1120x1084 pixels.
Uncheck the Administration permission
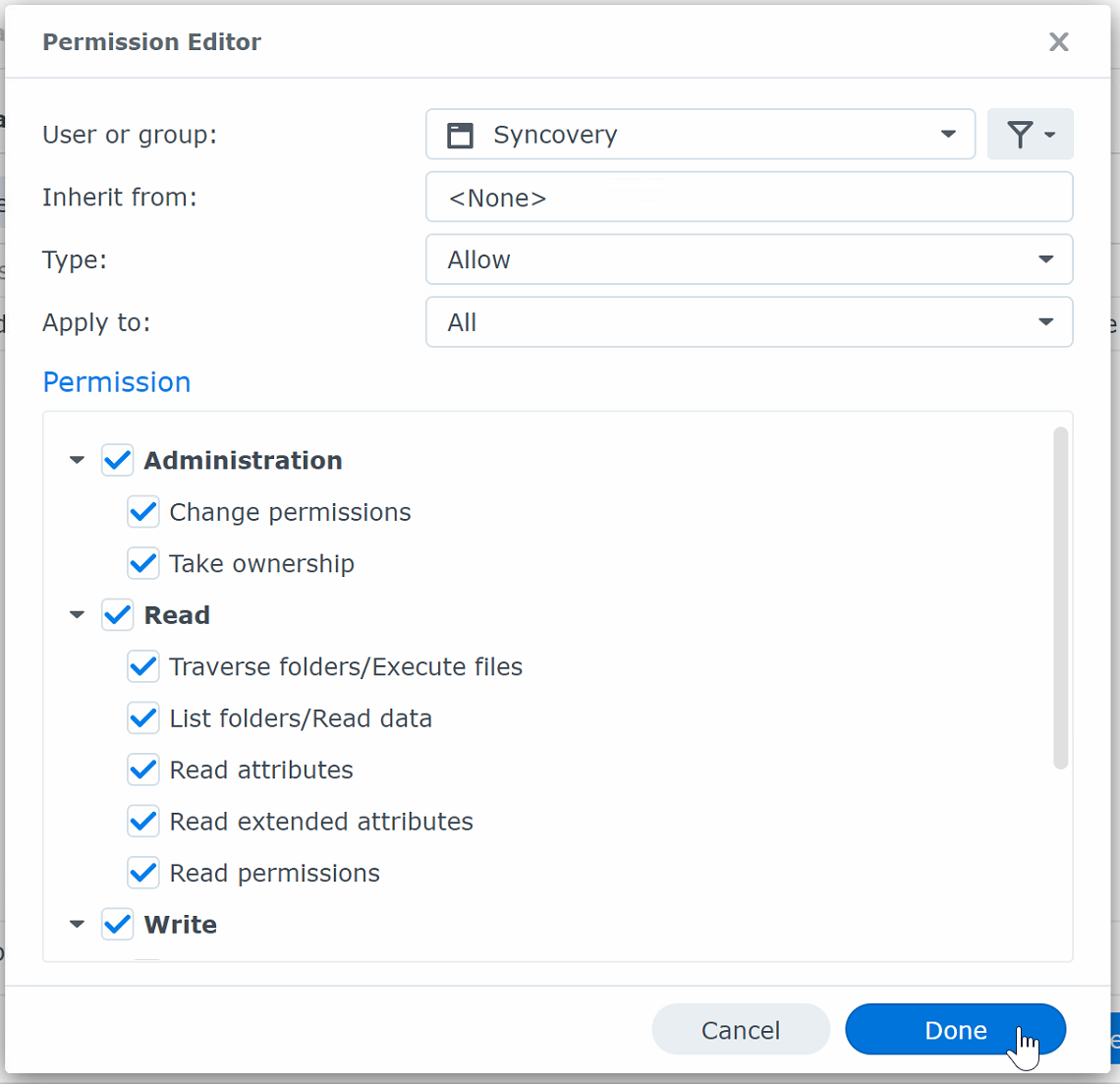(x=117, y=460)
